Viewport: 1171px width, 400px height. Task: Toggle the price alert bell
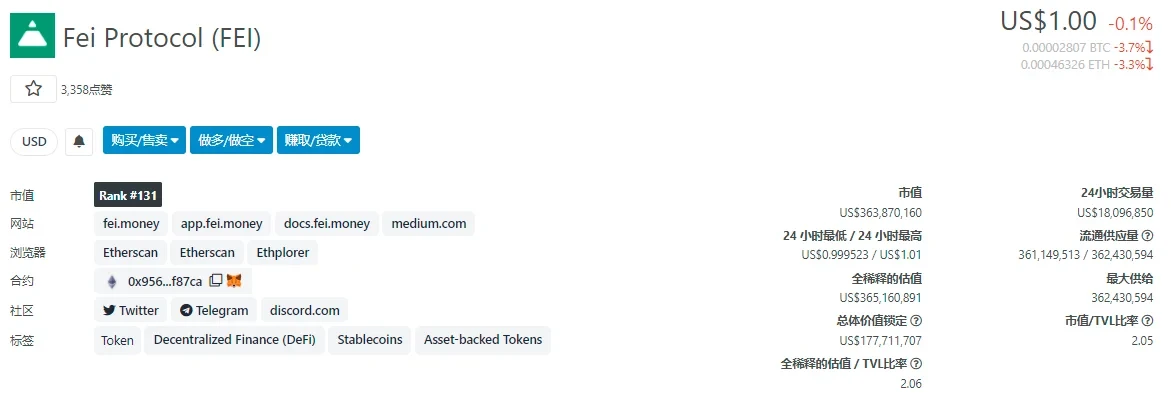click(79, 141)
